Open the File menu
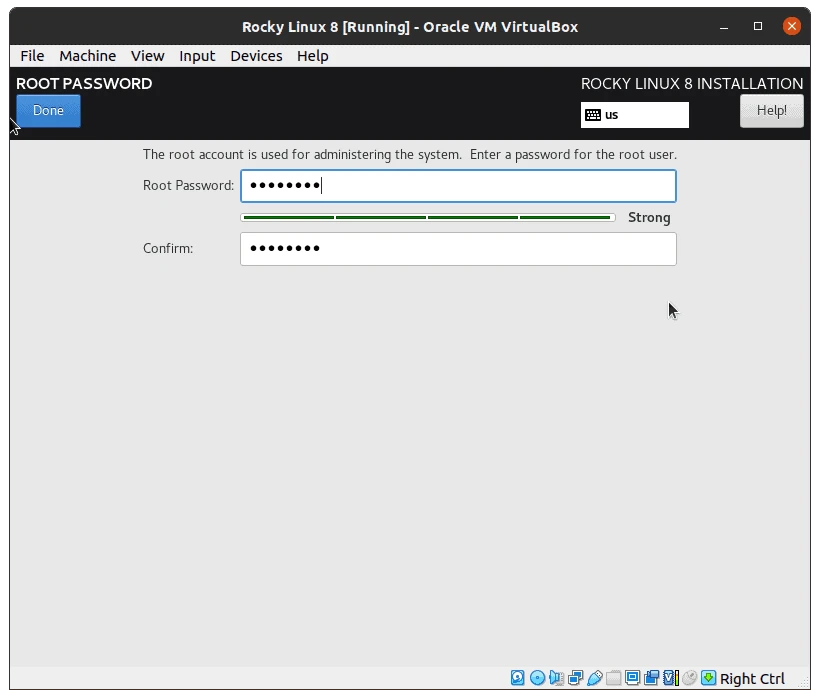 pyautogui.click(x=32, y=56)
